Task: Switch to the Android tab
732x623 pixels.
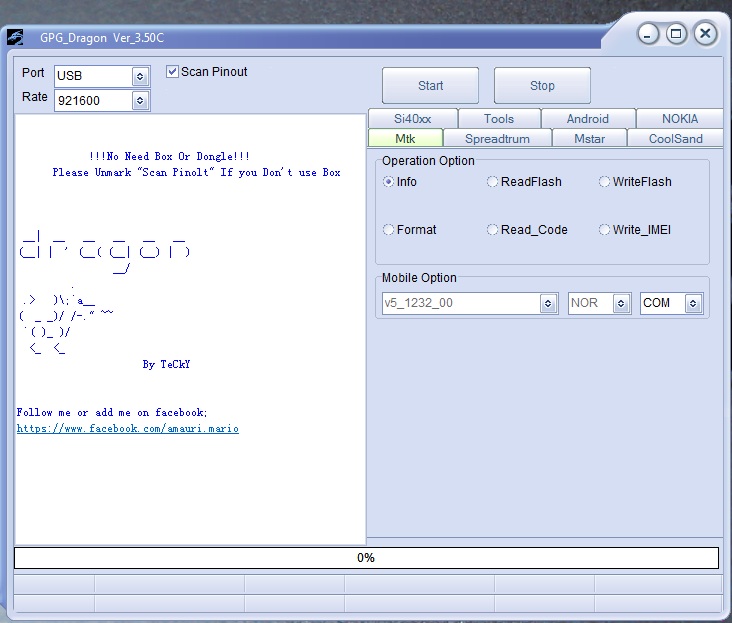Action: pyautogui.click(x=588, y=119)
